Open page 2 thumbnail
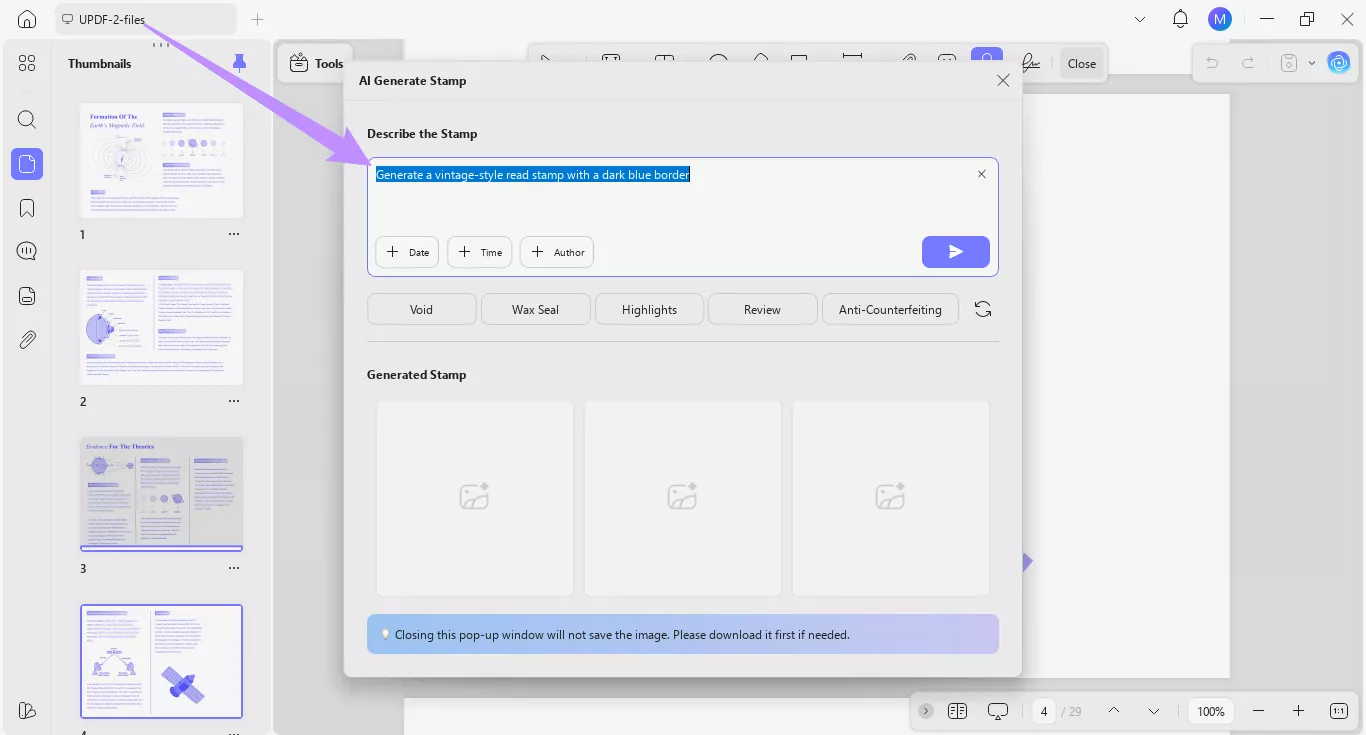The width and height of the screenshot is (1366, 735). 161,327
